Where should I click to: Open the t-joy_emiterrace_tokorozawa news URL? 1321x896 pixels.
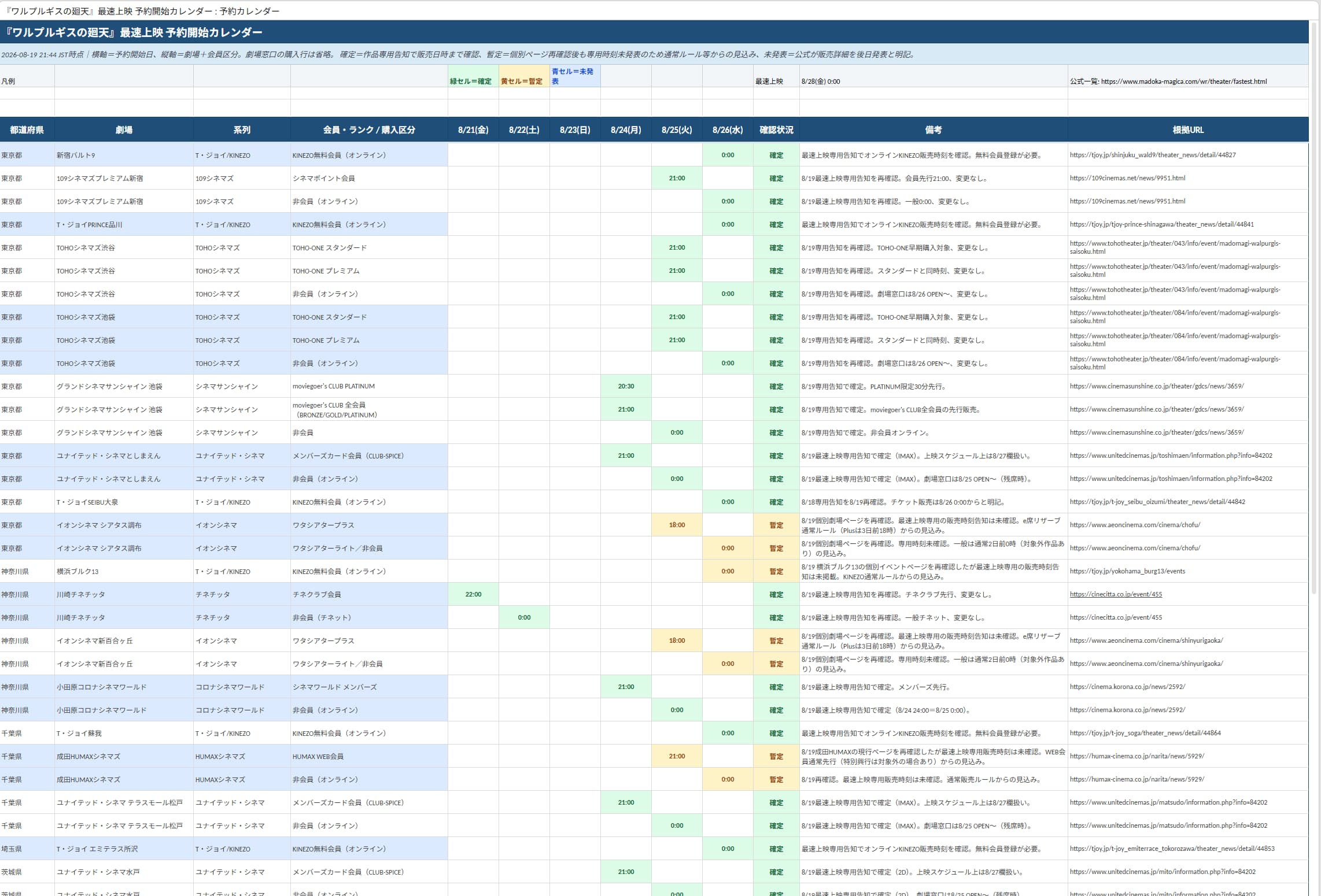(1172, 849)
